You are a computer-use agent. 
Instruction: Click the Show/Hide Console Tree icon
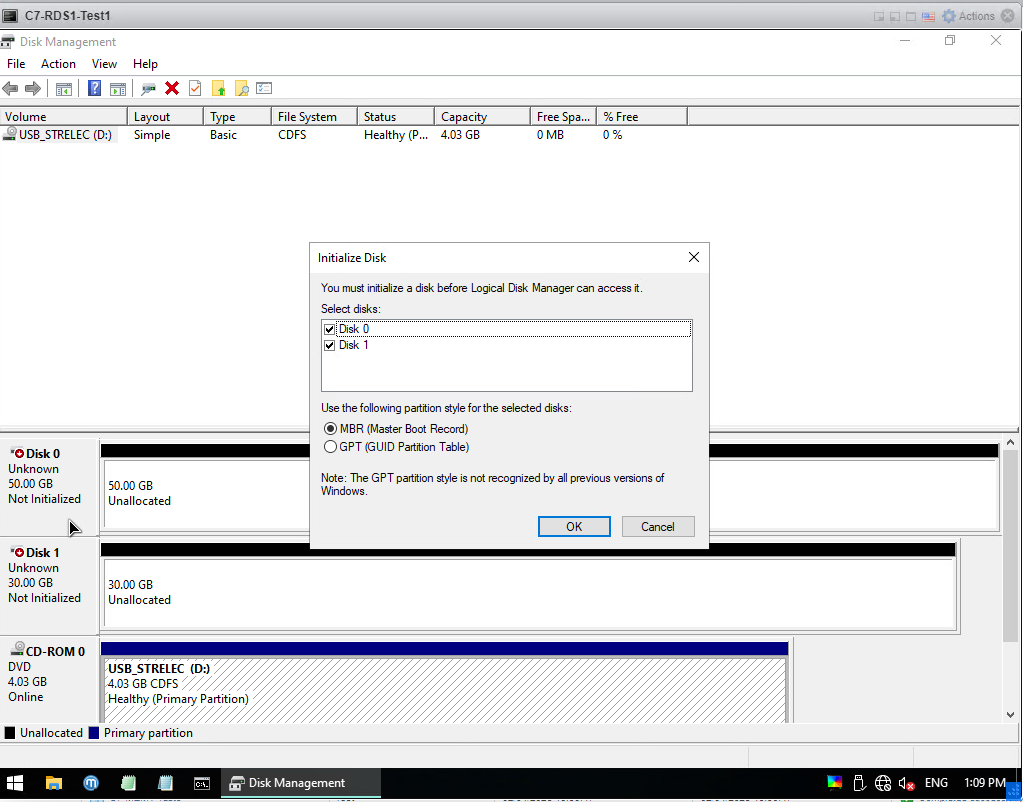click(63, 88)
